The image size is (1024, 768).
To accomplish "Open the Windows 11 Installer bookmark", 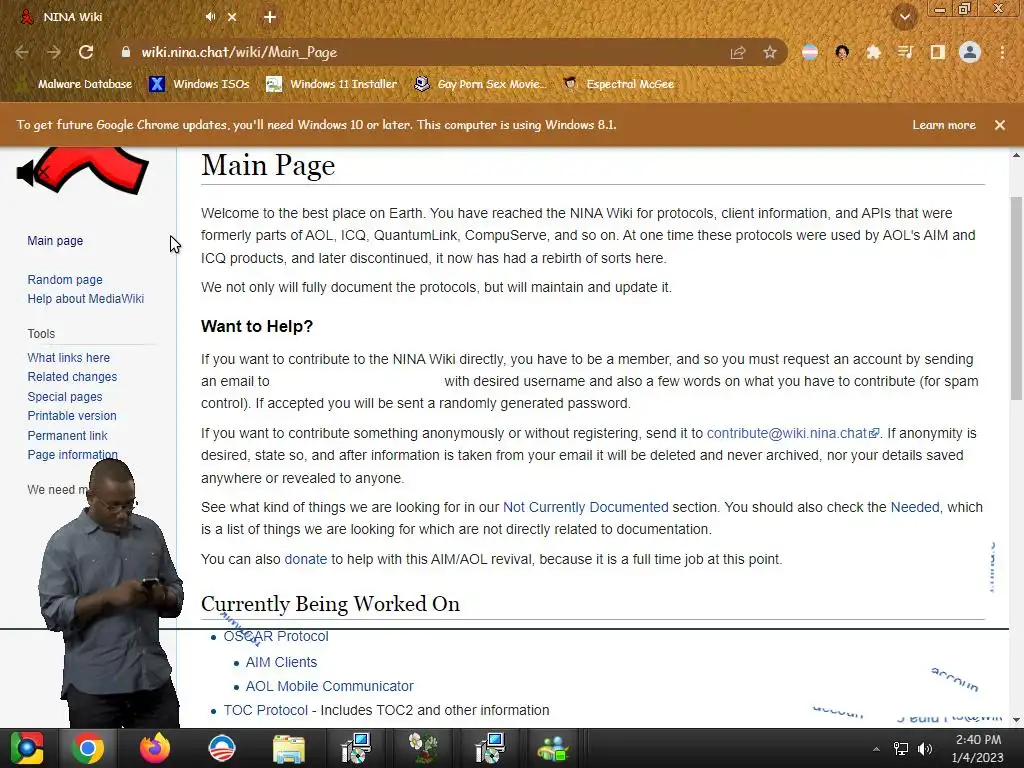I will (332, 84).
